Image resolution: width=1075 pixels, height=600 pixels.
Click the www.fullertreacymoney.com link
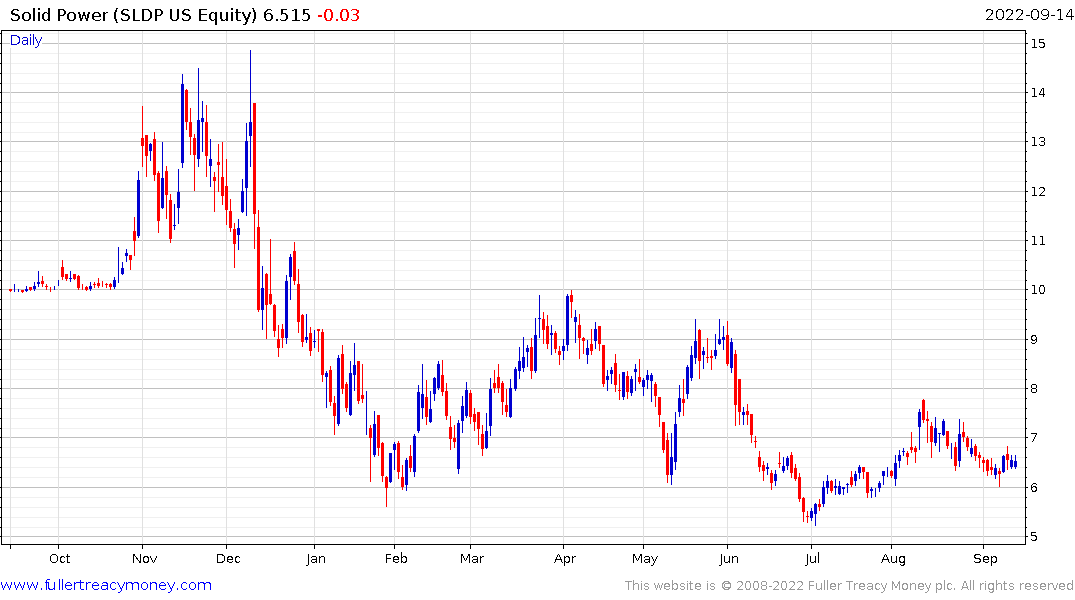tap(106, 585)
